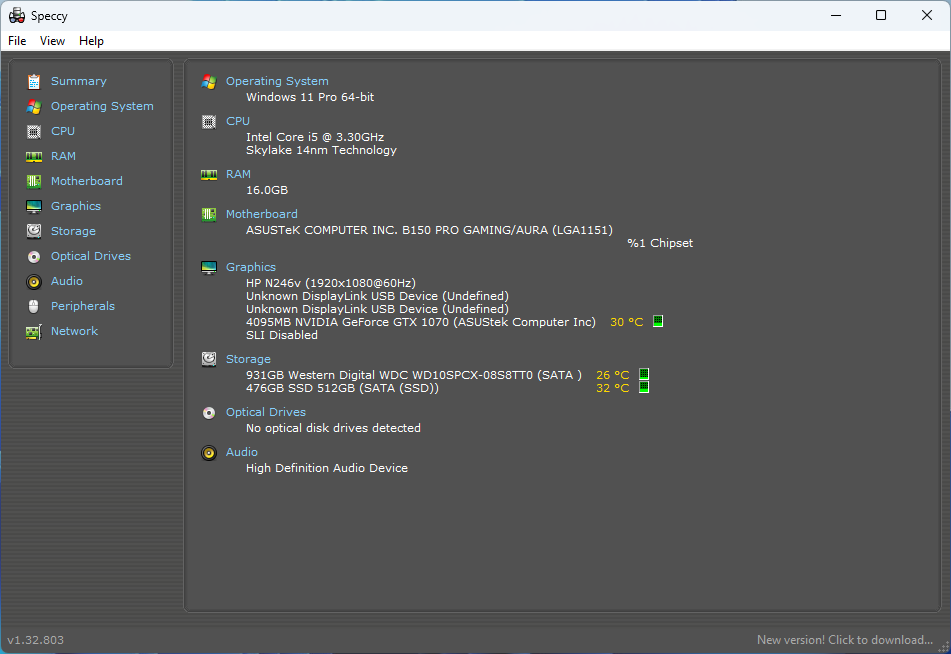The height and width of the screenshot is (654, 951).
Task: Click the Summary clipboard icon in sidebar
Action: [x=34, y=81]
